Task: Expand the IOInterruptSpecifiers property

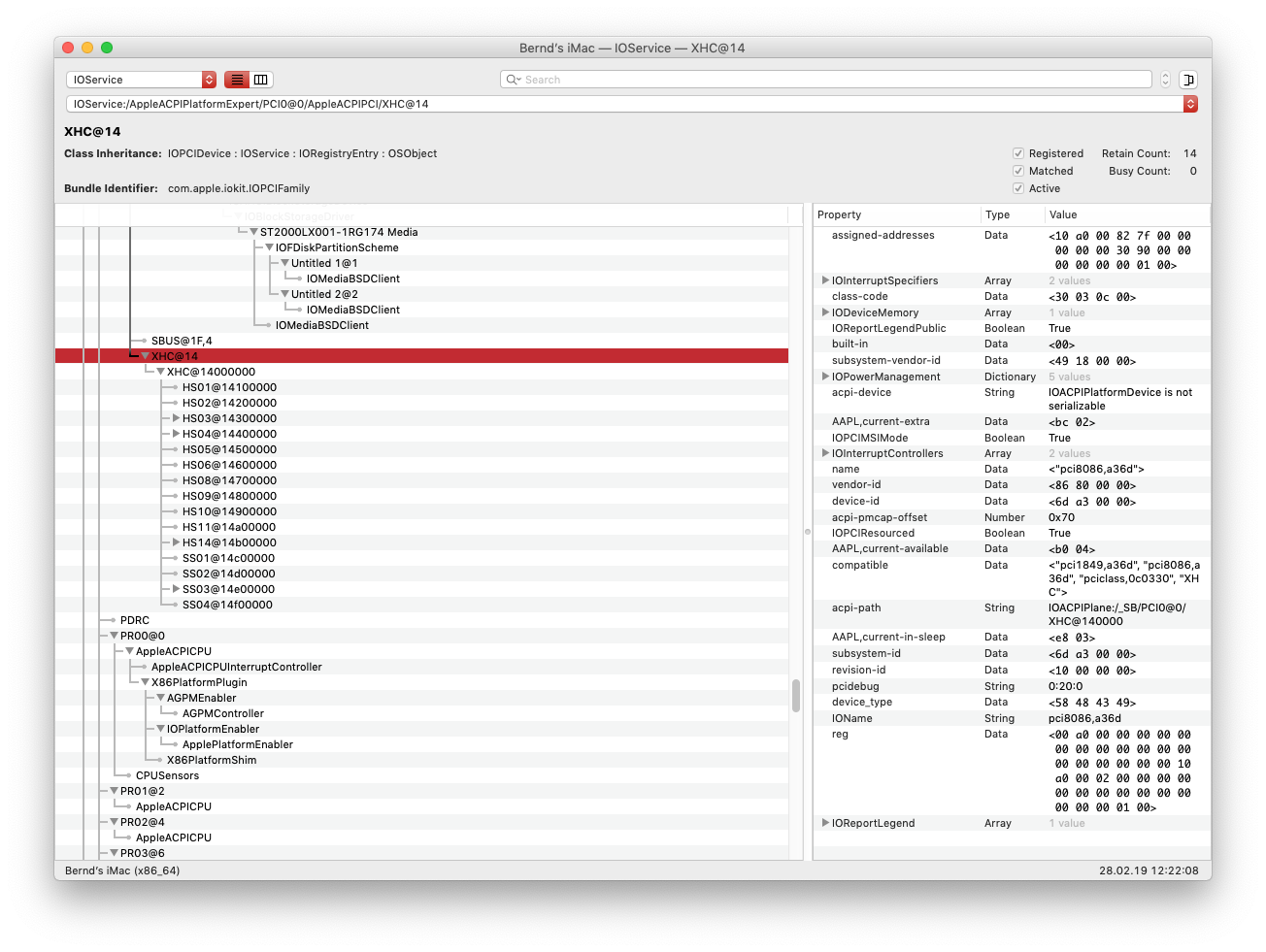Action: click(825, 280)
